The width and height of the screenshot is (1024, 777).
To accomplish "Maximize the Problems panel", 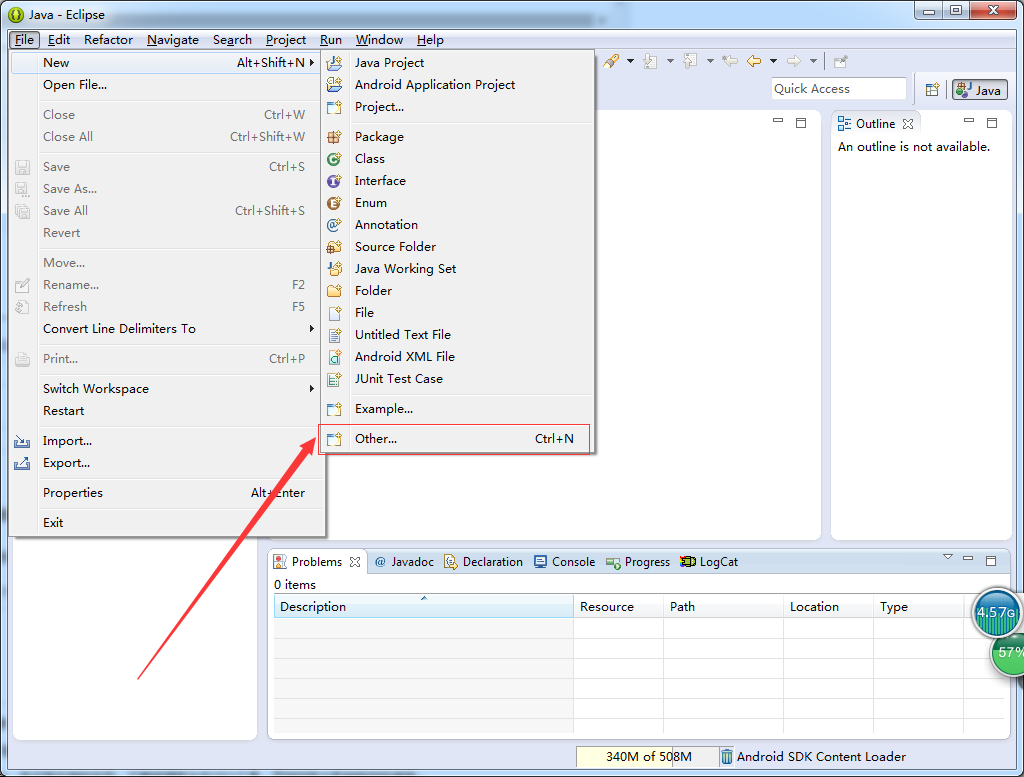I will tap(991, 561).
